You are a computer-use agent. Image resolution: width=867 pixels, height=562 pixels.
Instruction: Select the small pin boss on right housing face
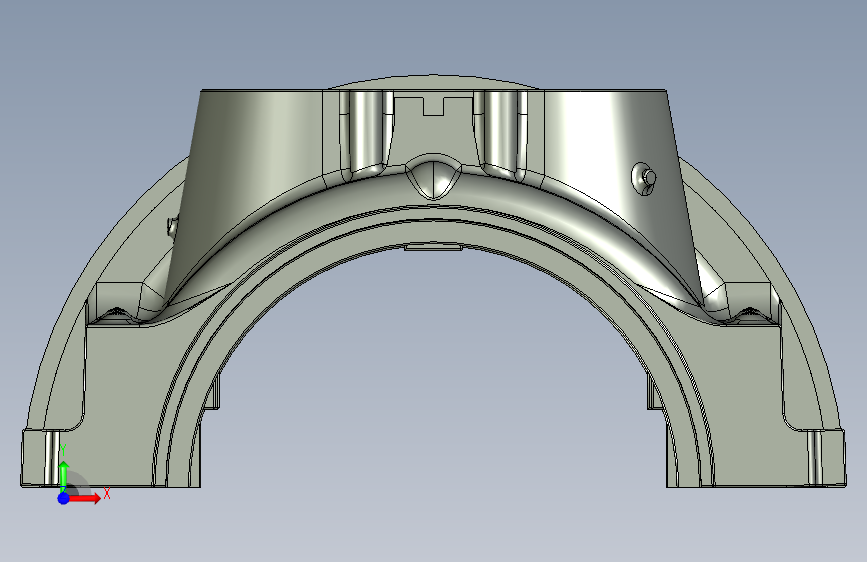(644, 178)
